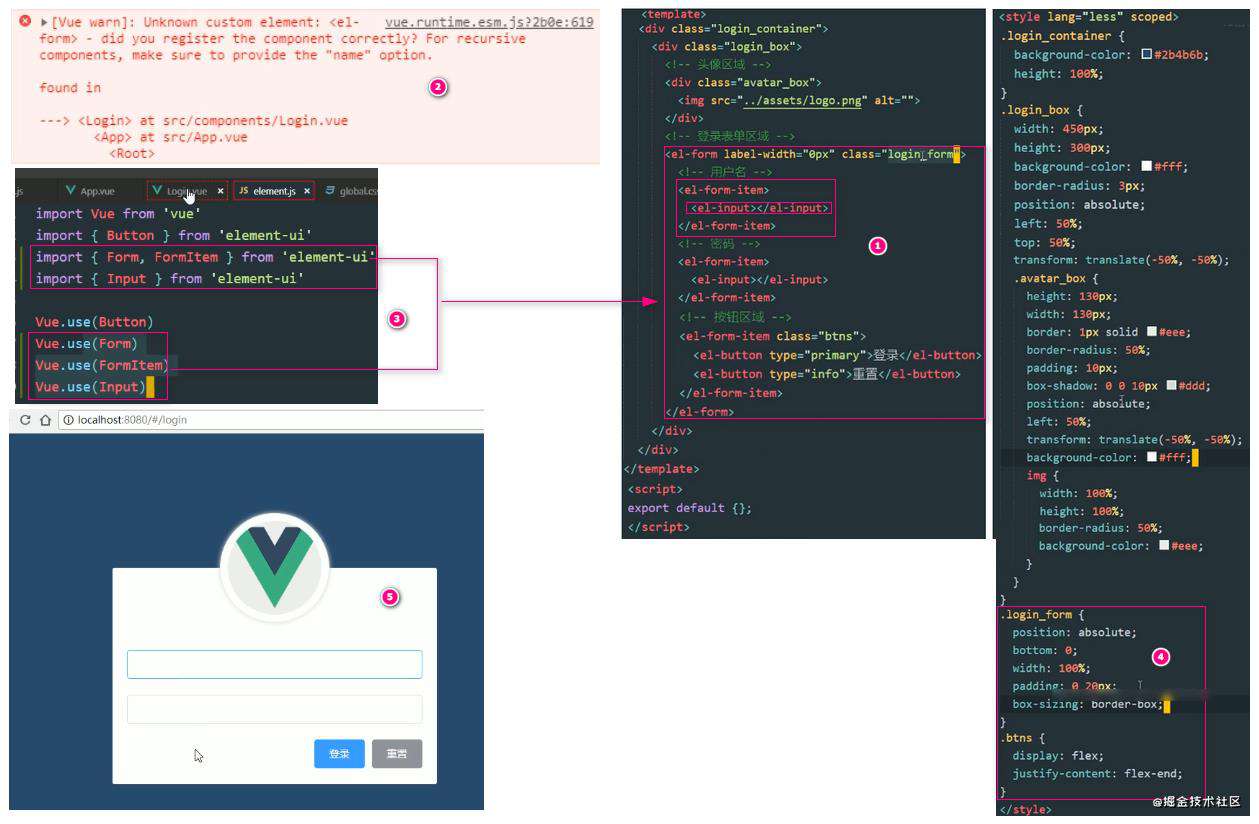
Task: Switch to the App.vue editor tab
Action: [x=90, y=191]
